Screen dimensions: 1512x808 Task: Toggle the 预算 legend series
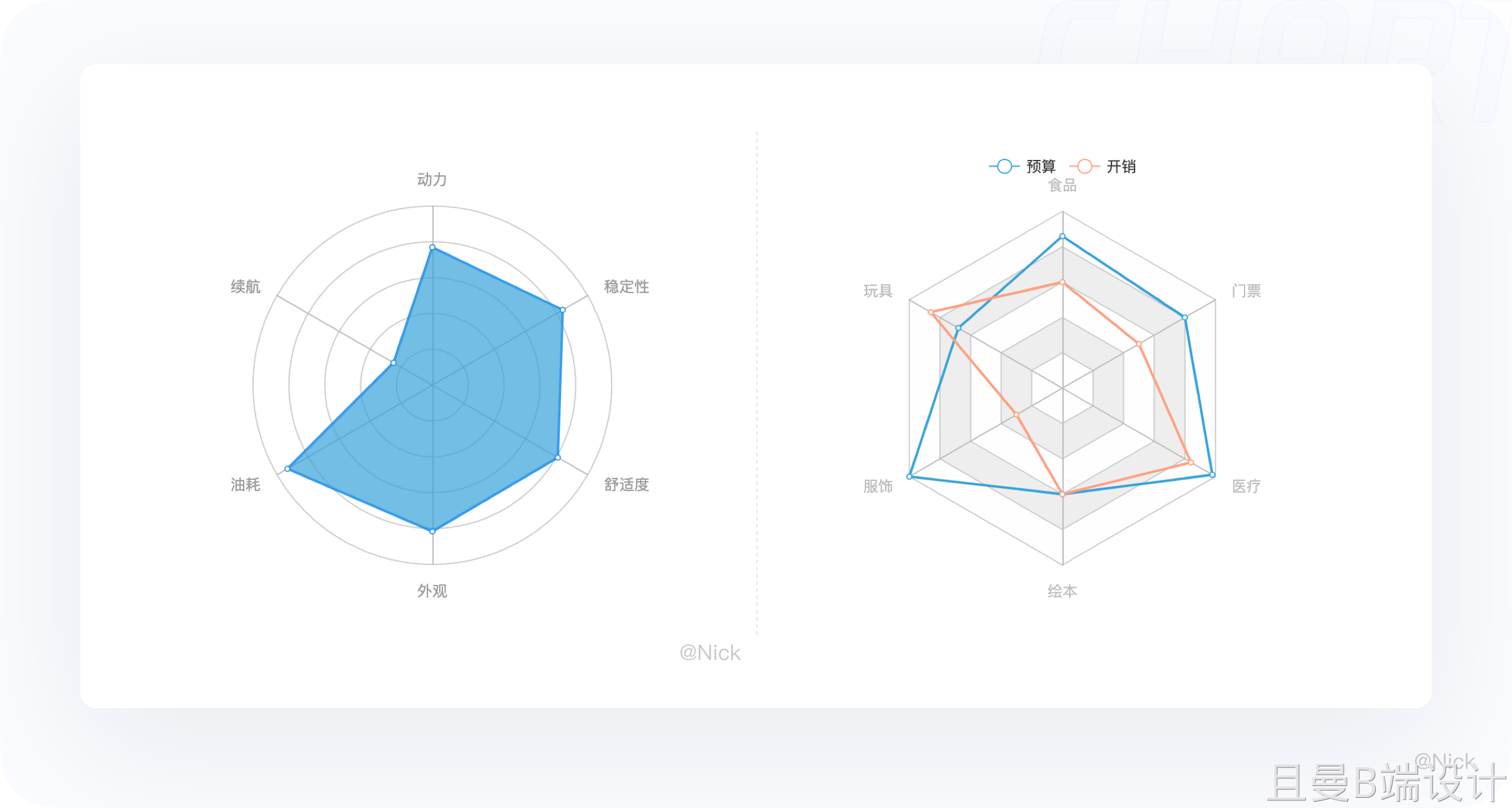point(1023,166)
